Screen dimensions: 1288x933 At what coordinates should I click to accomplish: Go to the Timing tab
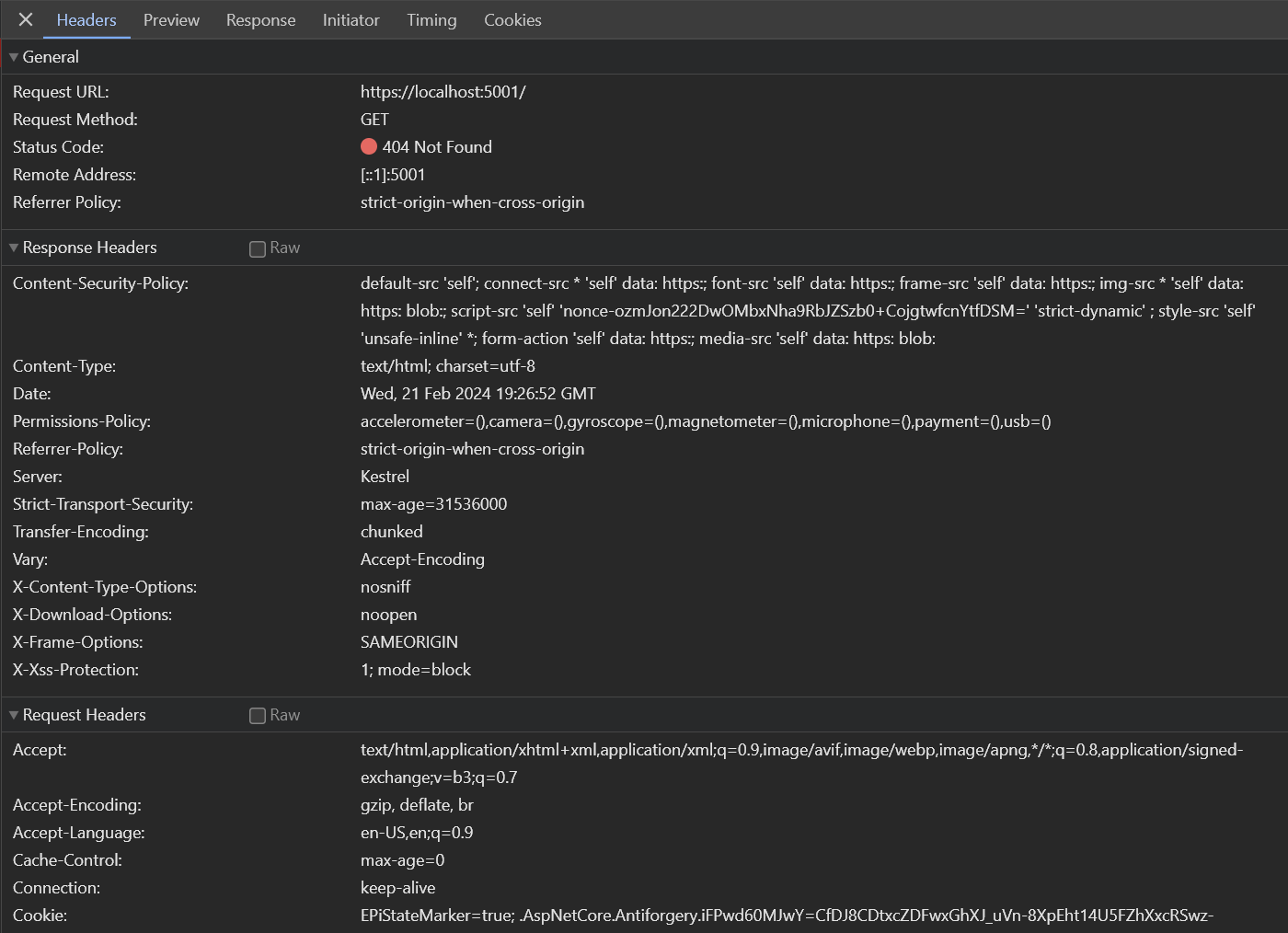pos(431,19)
